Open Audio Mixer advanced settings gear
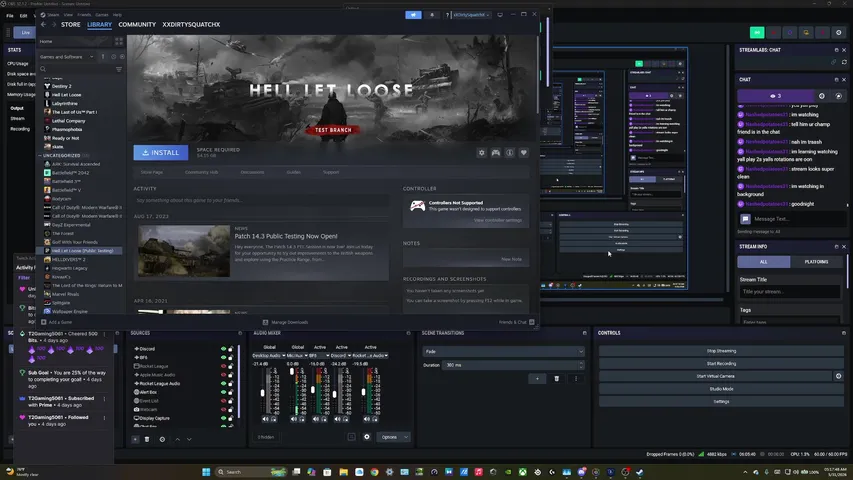The width and height of the screenshot is (853, 480). point(367,437)
